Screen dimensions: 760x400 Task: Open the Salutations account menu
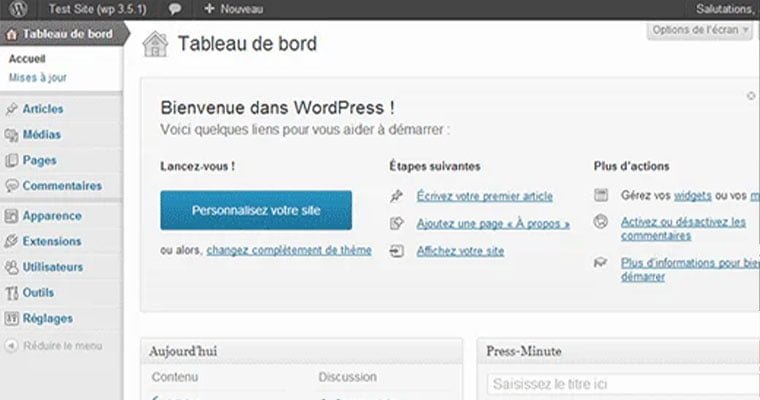pos(727,9)
